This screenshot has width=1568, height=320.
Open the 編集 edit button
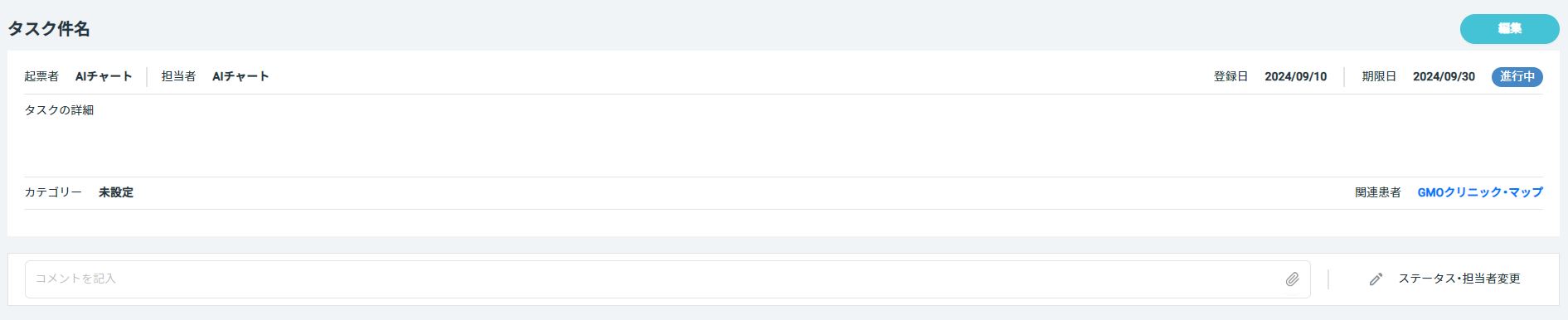tap(1509, 29)
